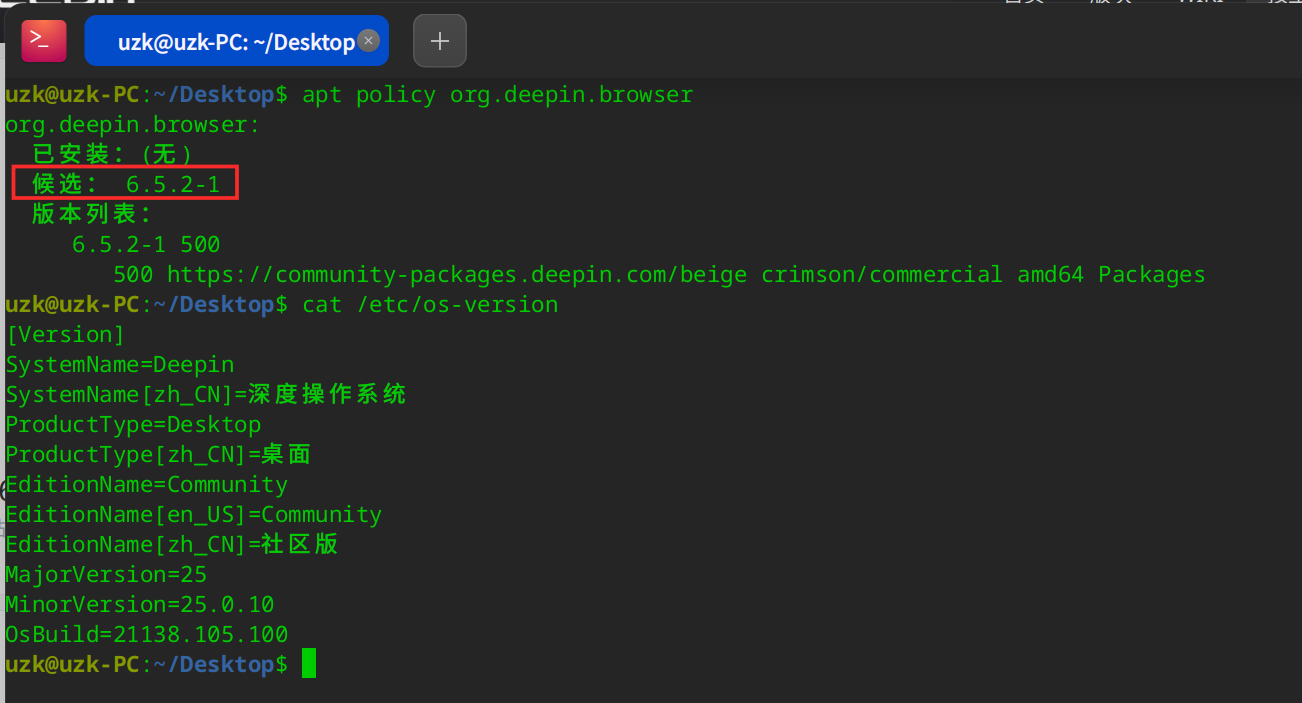Image resolution: width=1302 pixels, height=703 pixels.
Task: Click the green cursor block at the prompt
Action: tap(309, 664)
